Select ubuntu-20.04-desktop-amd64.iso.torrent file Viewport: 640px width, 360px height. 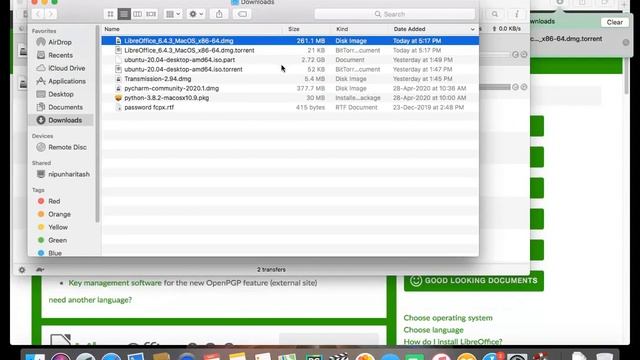point(290,69)
